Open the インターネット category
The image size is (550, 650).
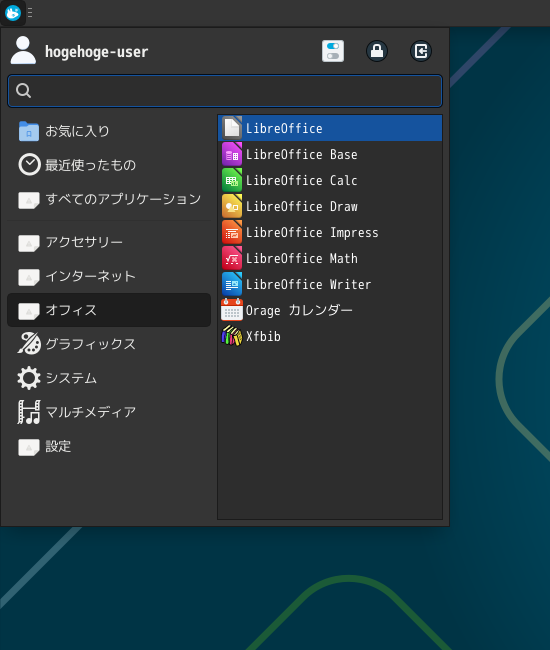[109, 276]
